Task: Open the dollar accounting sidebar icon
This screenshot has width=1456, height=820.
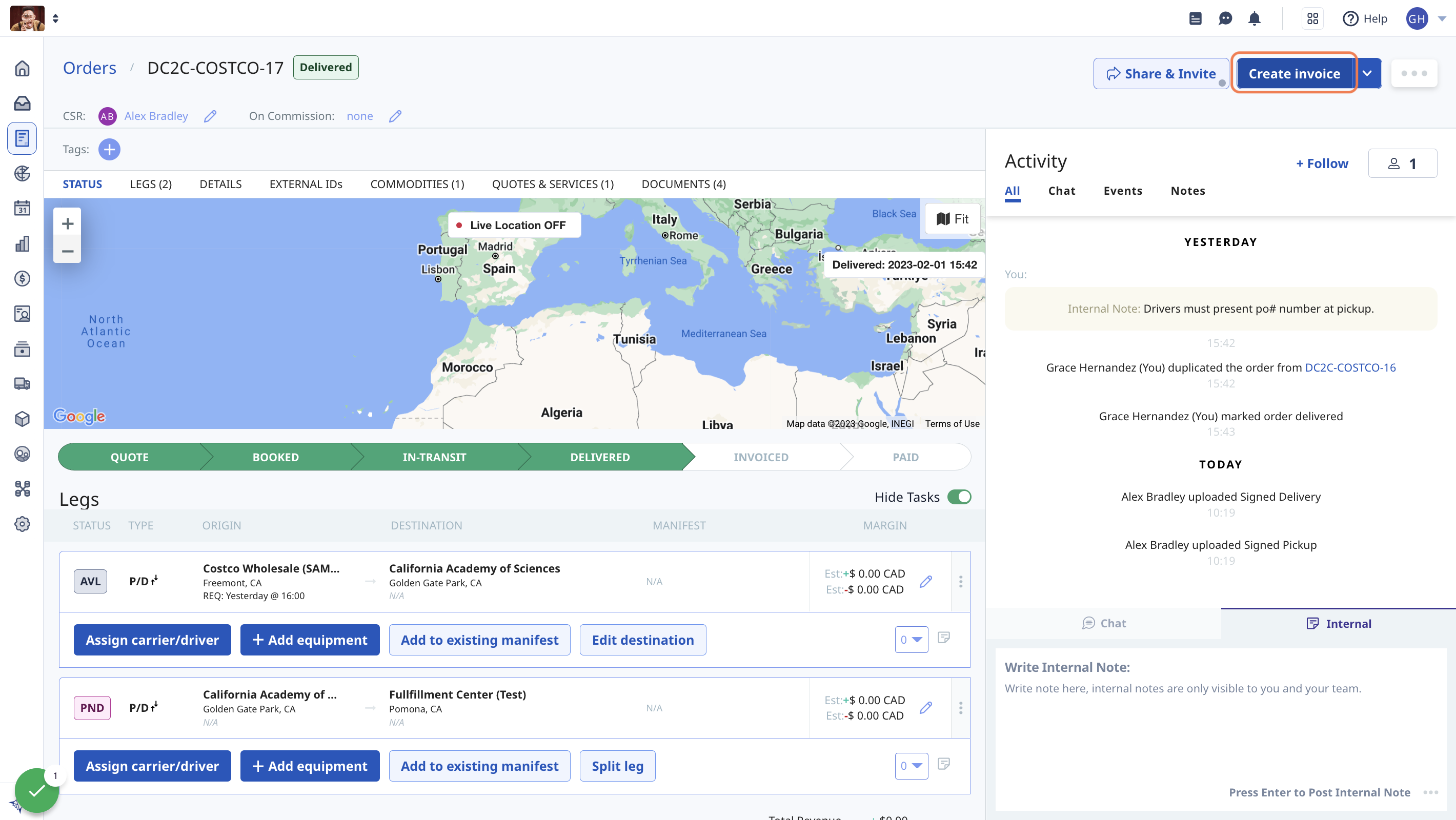Action: click(x=22, y=279)
